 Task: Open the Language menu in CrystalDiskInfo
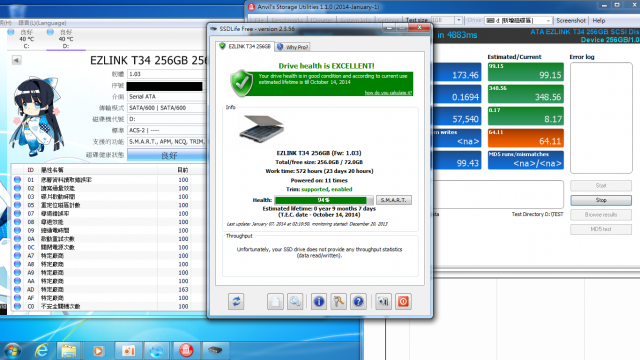click(42, 23)
